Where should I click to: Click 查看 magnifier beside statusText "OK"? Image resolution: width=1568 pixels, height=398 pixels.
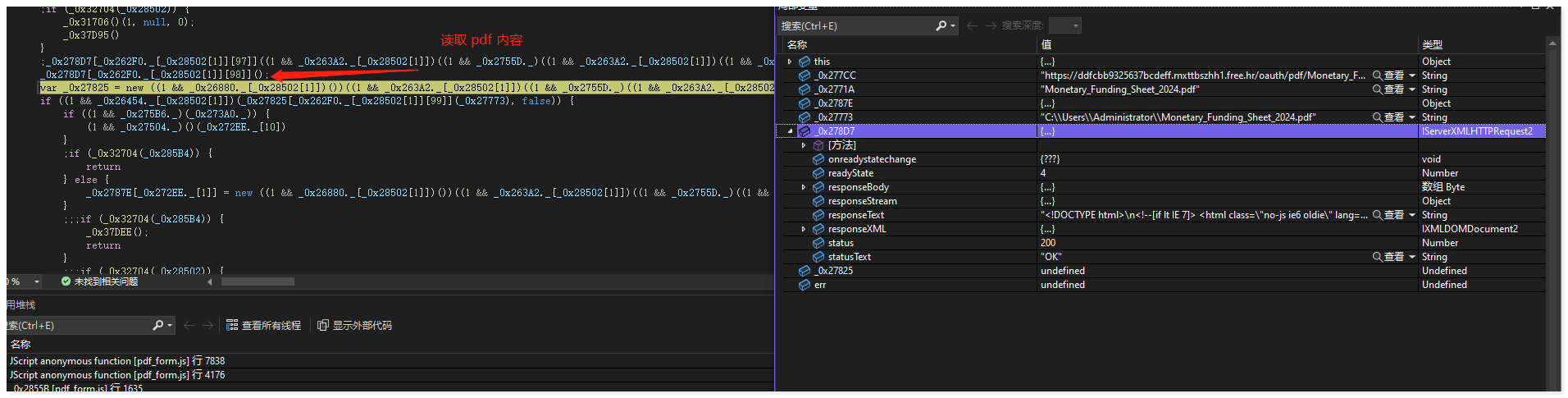[x=1378, y=257]
